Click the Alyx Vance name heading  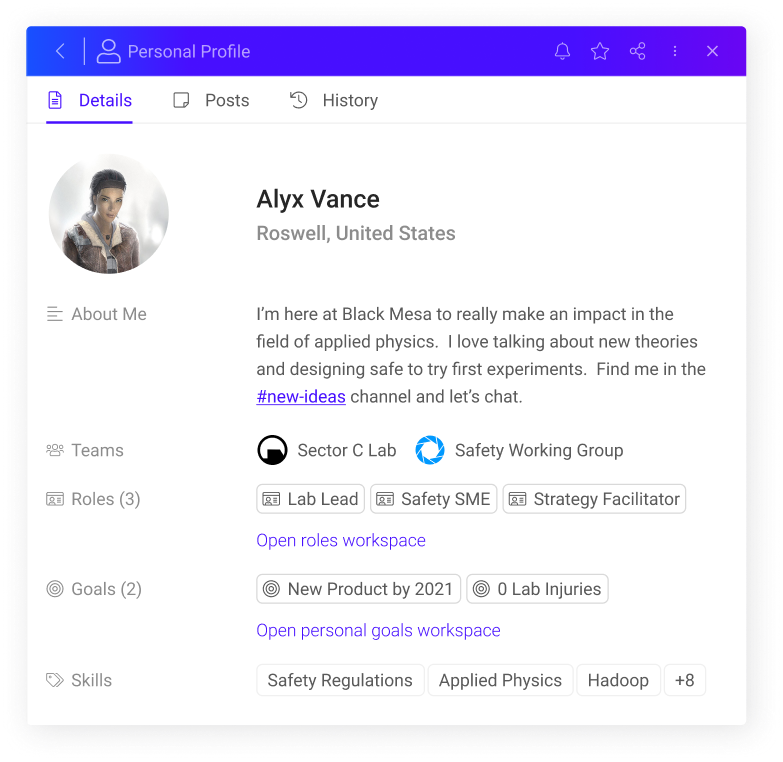click(x=318, y=199)
